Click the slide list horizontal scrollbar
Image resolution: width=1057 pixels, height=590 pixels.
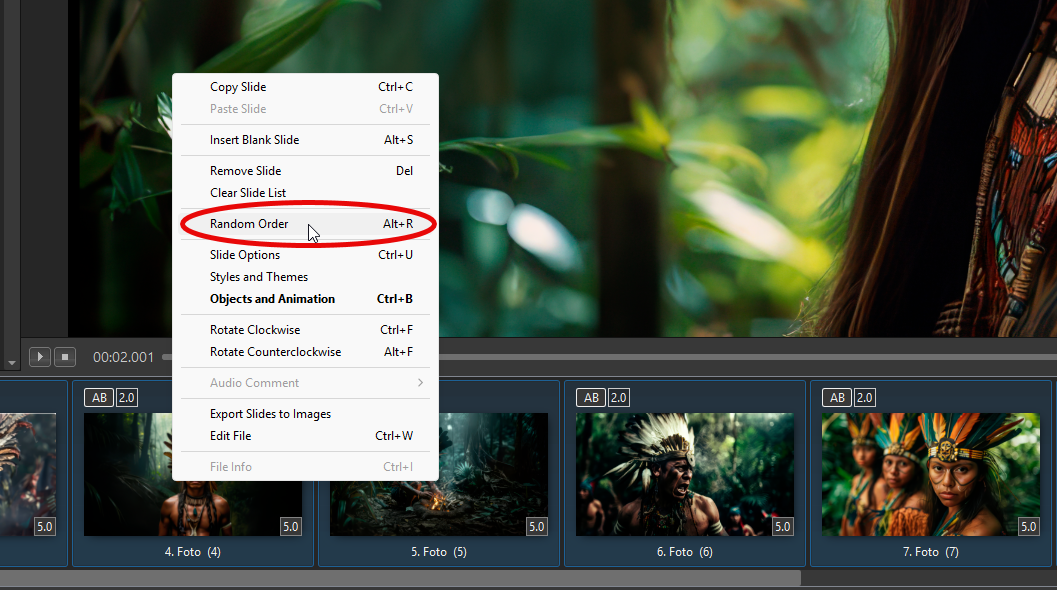point(400,578)
